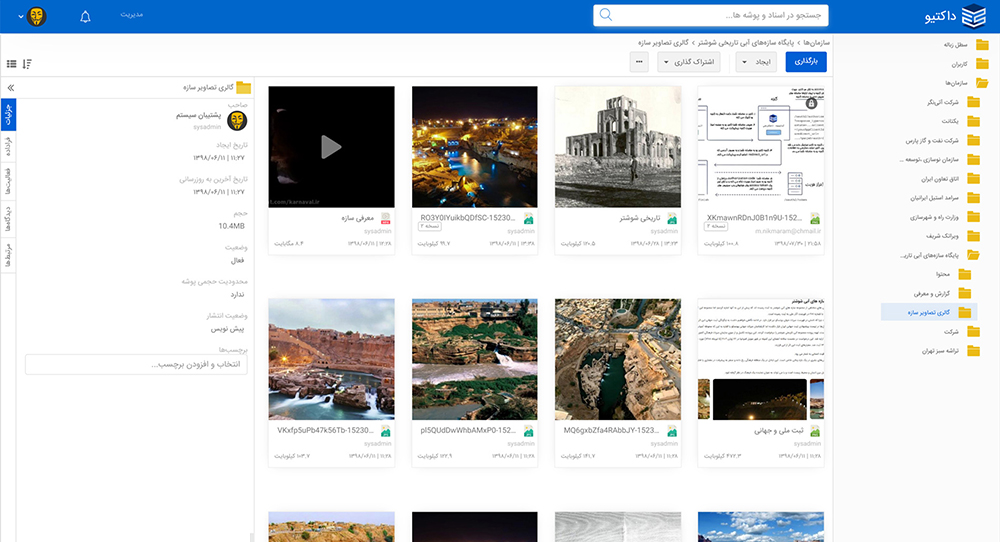The height and width of the screenshot is (542, 1000).
Task: Collapse the پایگاه سازه‌های آبی تاریخی folder
Action: [x=940, y=255]
